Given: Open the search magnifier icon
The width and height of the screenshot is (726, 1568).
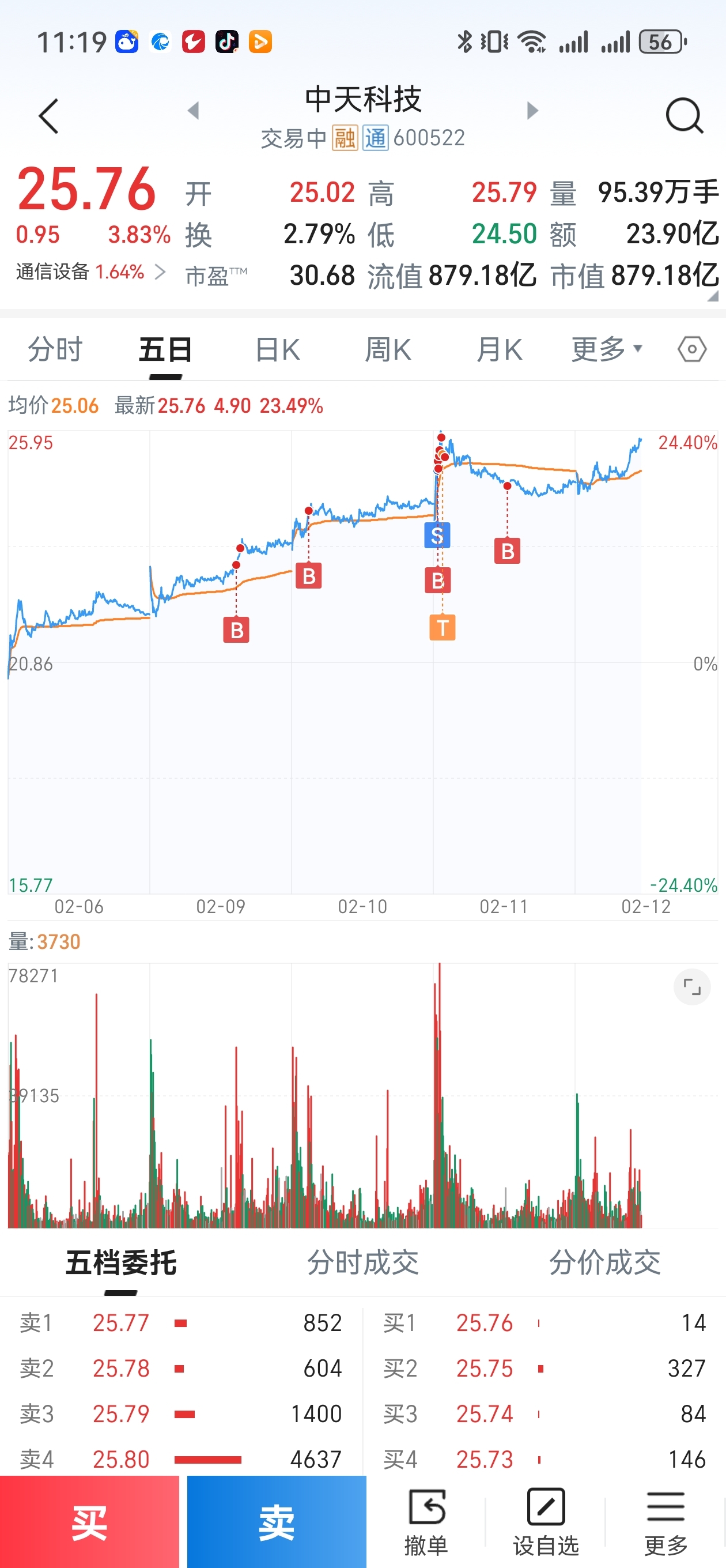Looking at the screenshot, I should pyautogui.click(x=684, y=116).
